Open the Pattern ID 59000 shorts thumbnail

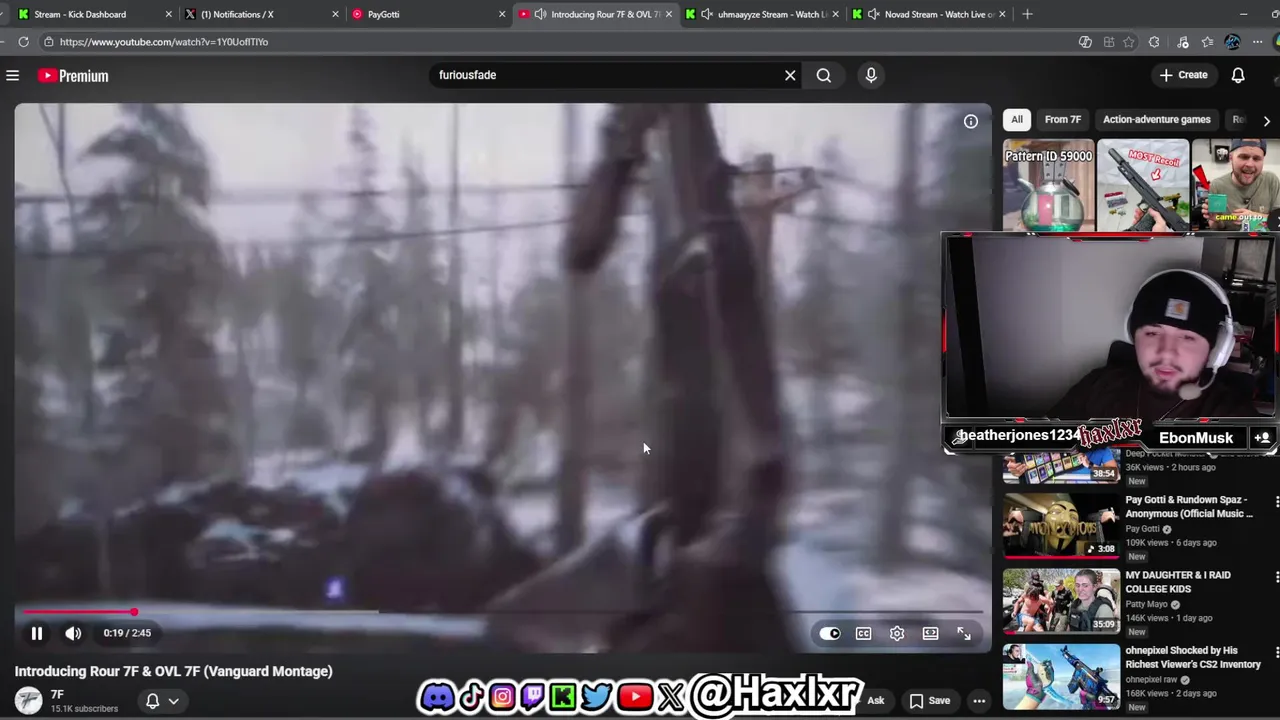pyautogui.click(x=1048, y=186)
